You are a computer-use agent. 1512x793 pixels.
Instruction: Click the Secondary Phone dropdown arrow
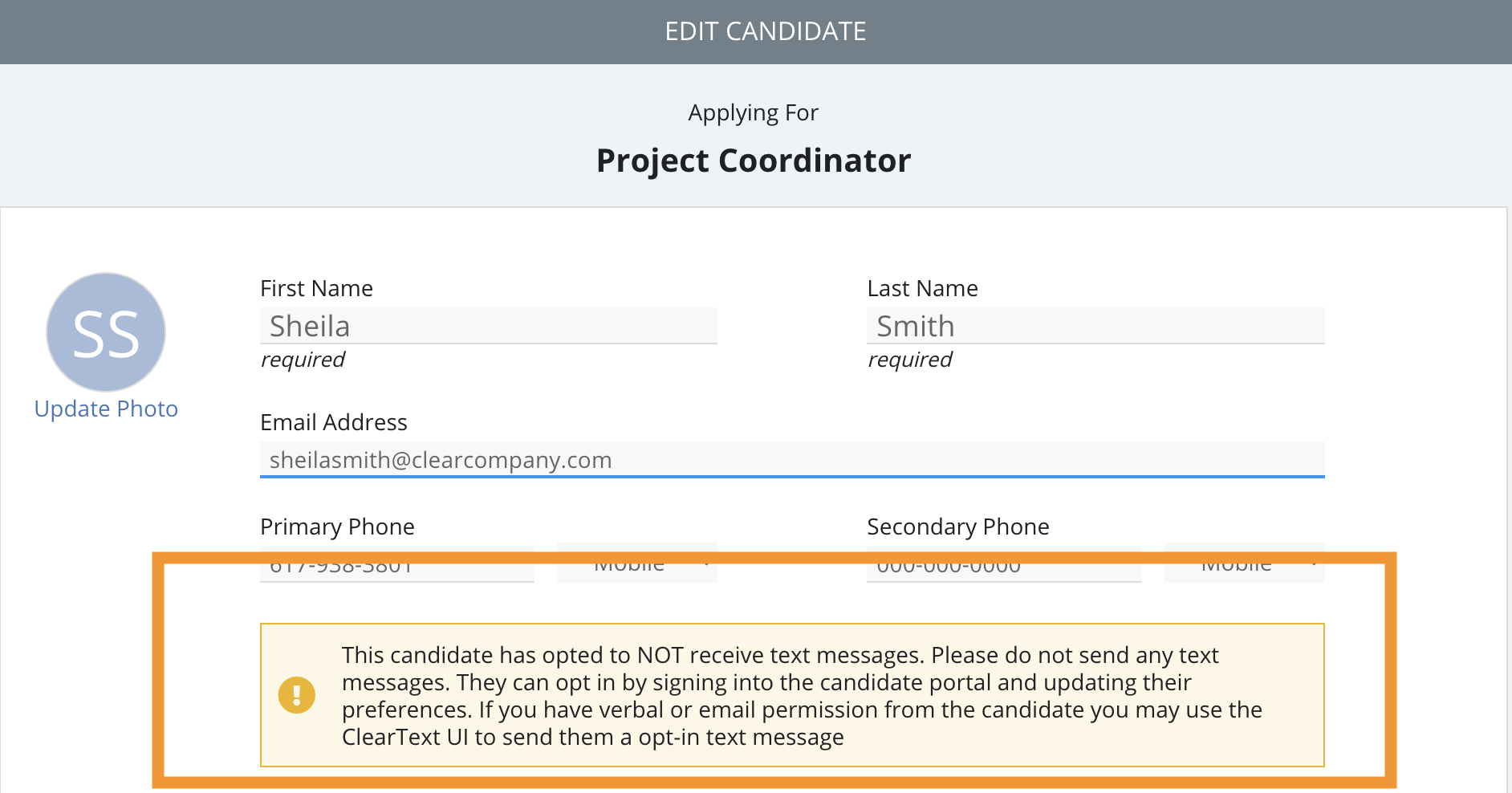[1313, 563]
